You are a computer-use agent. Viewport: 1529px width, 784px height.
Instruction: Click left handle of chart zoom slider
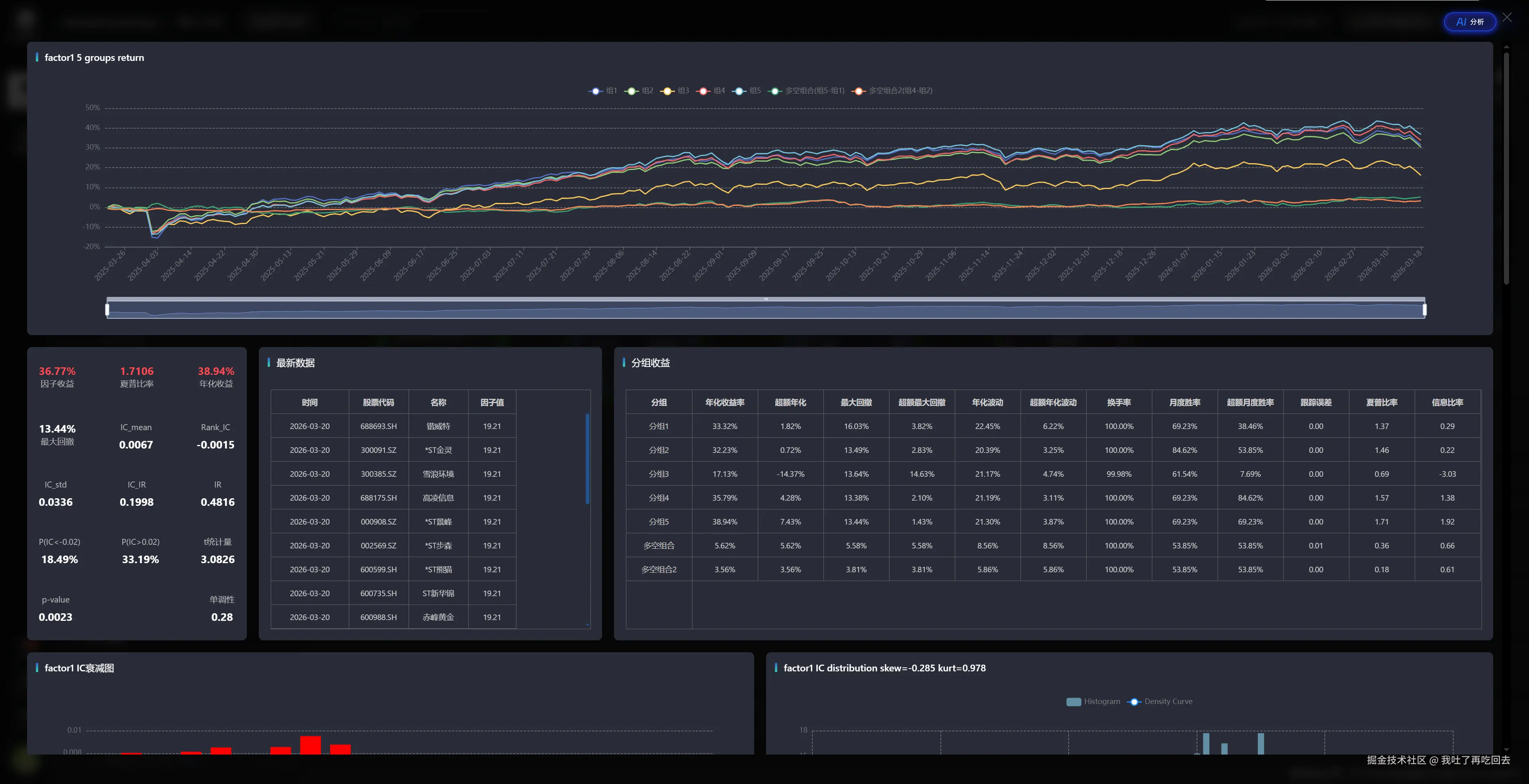coord(108,310)
